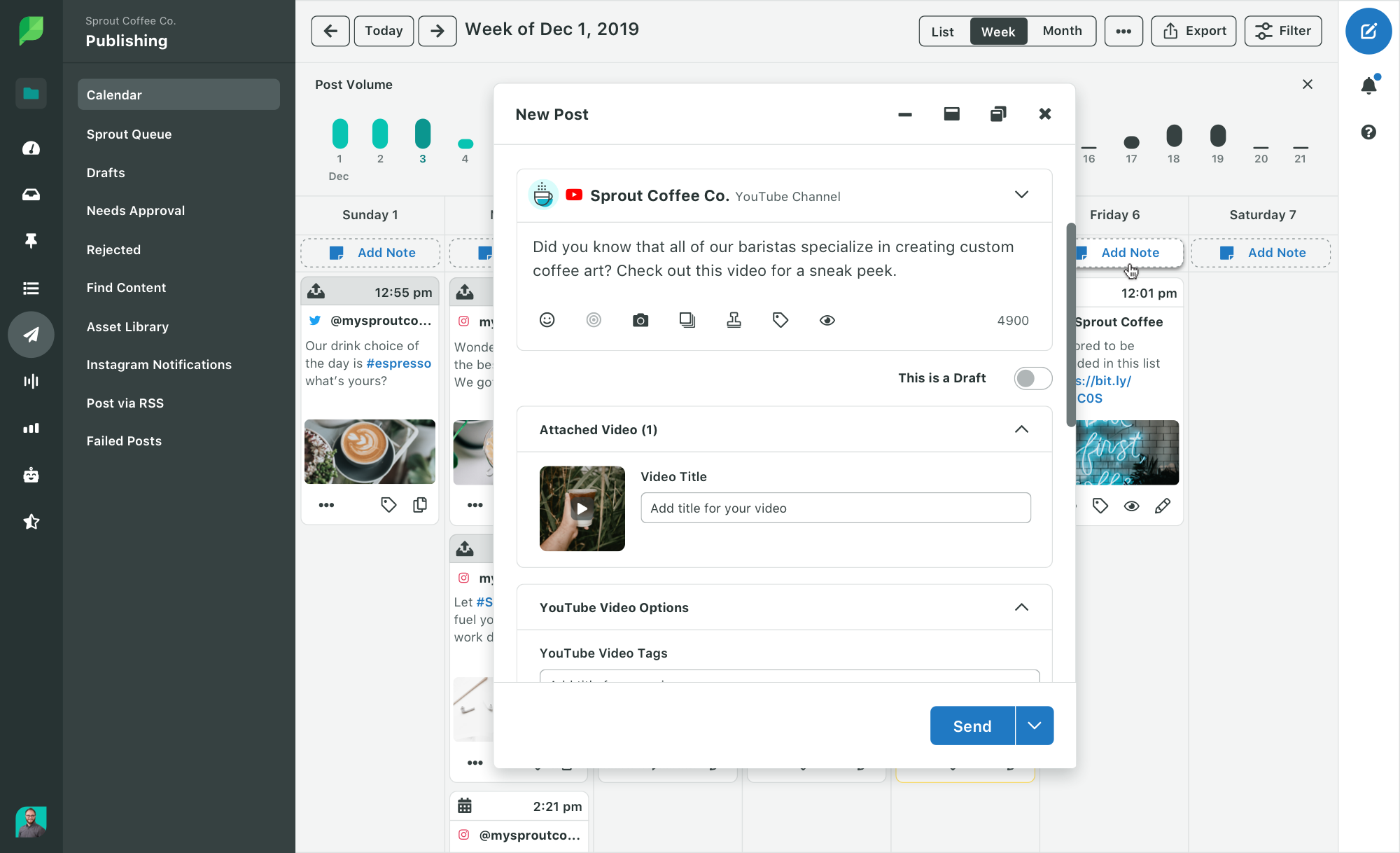This screenshot has width=1400, height=853.
Task: Open Needs Approval in left sidebar
Action: coord(135,211)
